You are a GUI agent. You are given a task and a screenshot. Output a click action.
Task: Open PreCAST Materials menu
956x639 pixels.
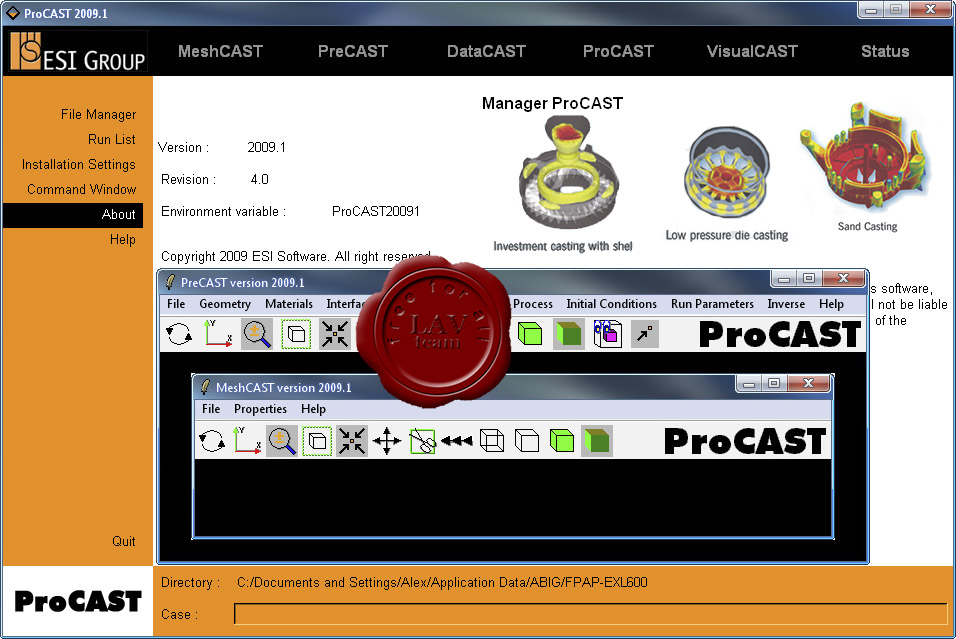(289, 304)
